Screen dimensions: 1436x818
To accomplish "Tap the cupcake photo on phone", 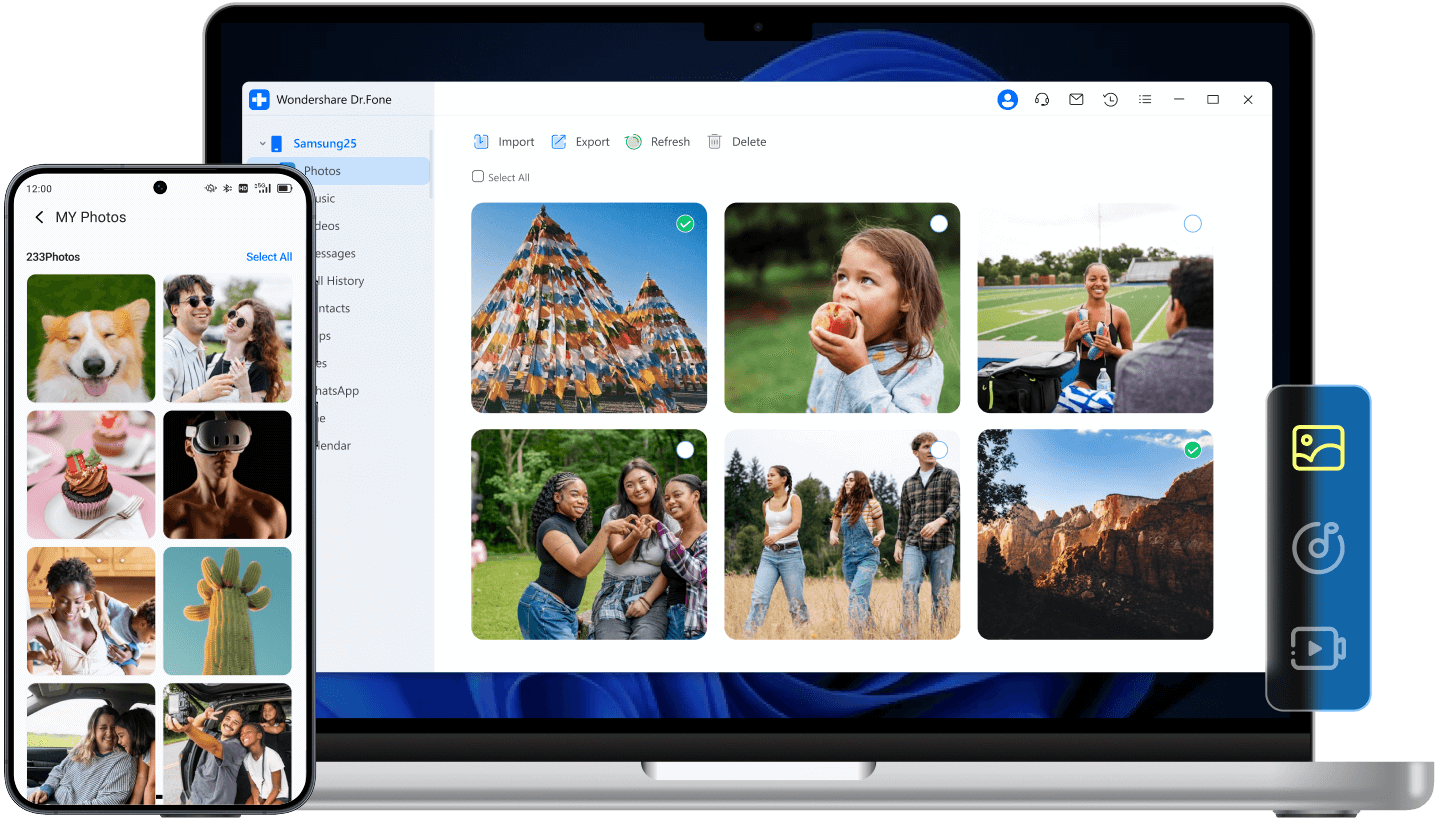I will [x=91, y=475].
